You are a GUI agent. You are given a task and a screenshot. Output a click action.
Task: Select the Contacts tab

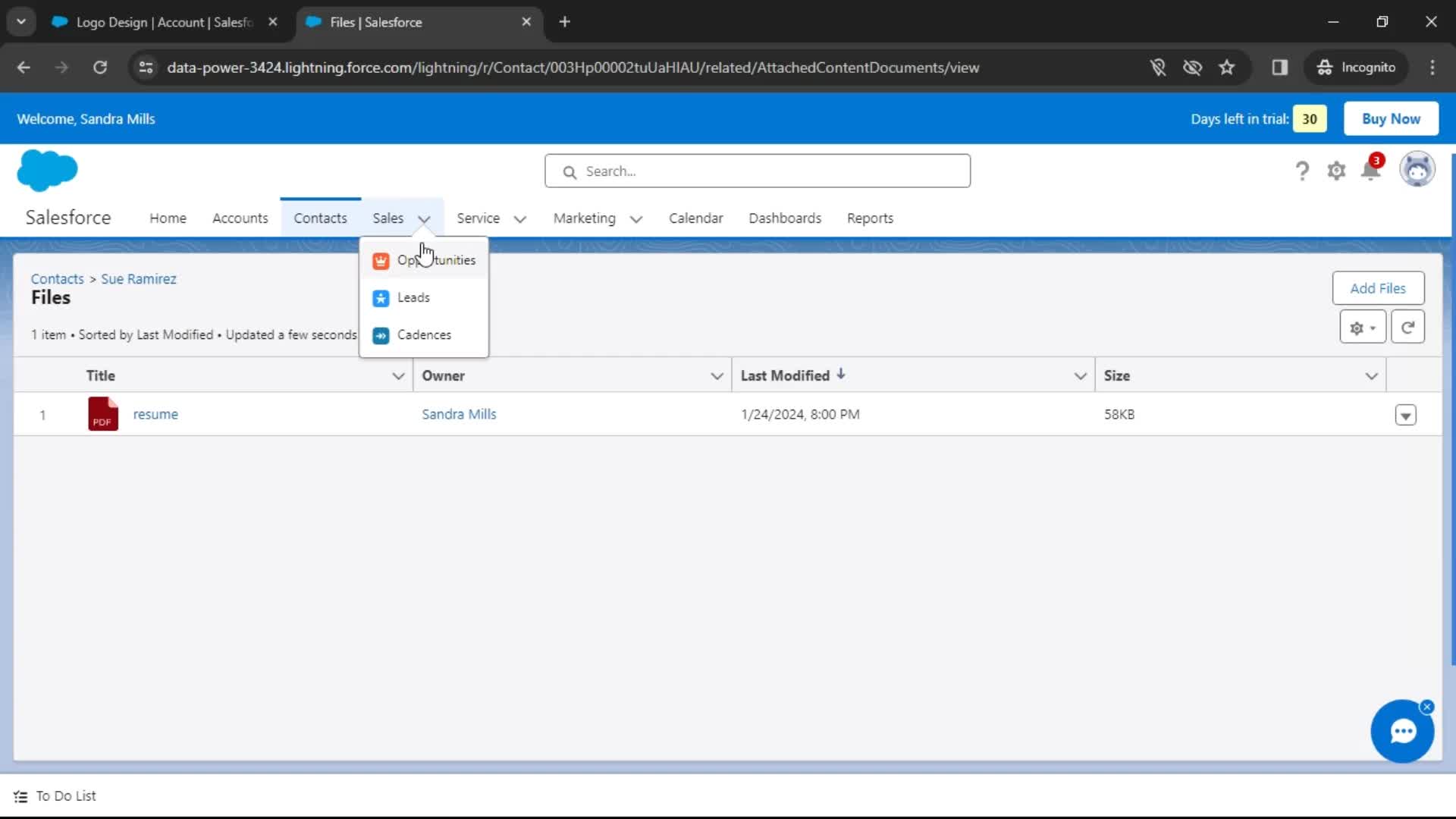pyautogui.click(x=320, y=218)
